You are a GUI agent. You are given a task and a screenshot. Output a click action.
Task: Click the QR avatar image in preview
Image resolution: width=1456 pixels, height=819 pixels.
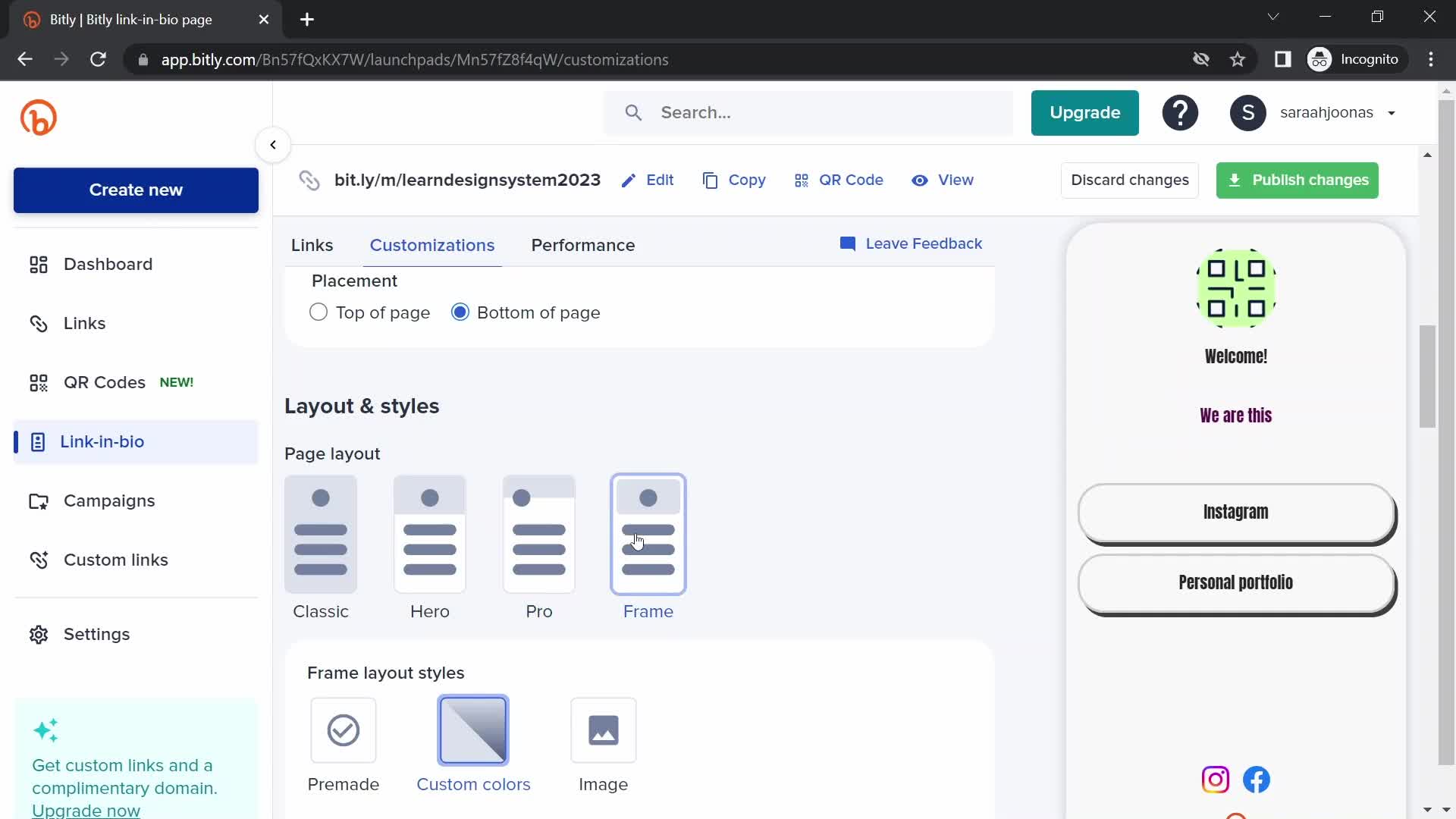(1236, 288)
